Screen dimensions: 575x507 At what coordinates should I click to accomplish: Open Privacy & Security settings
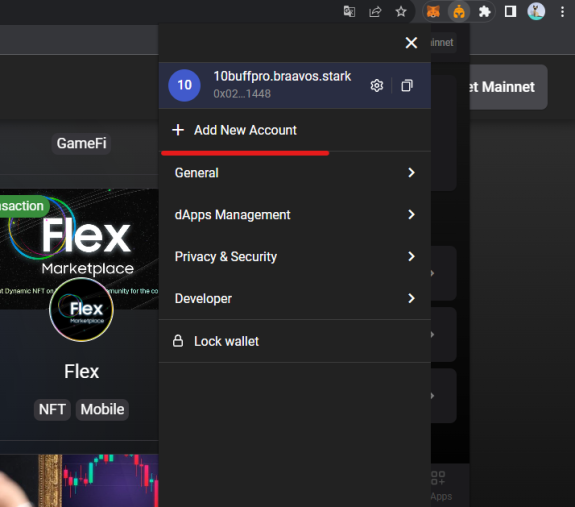(x=295, y=256)
